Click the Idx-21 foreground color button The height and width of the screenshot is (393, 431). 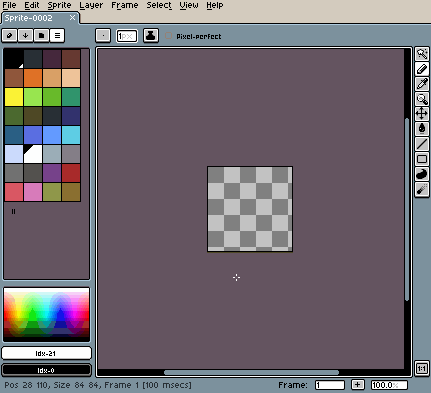pyautogui.click(x=46, y=353)
